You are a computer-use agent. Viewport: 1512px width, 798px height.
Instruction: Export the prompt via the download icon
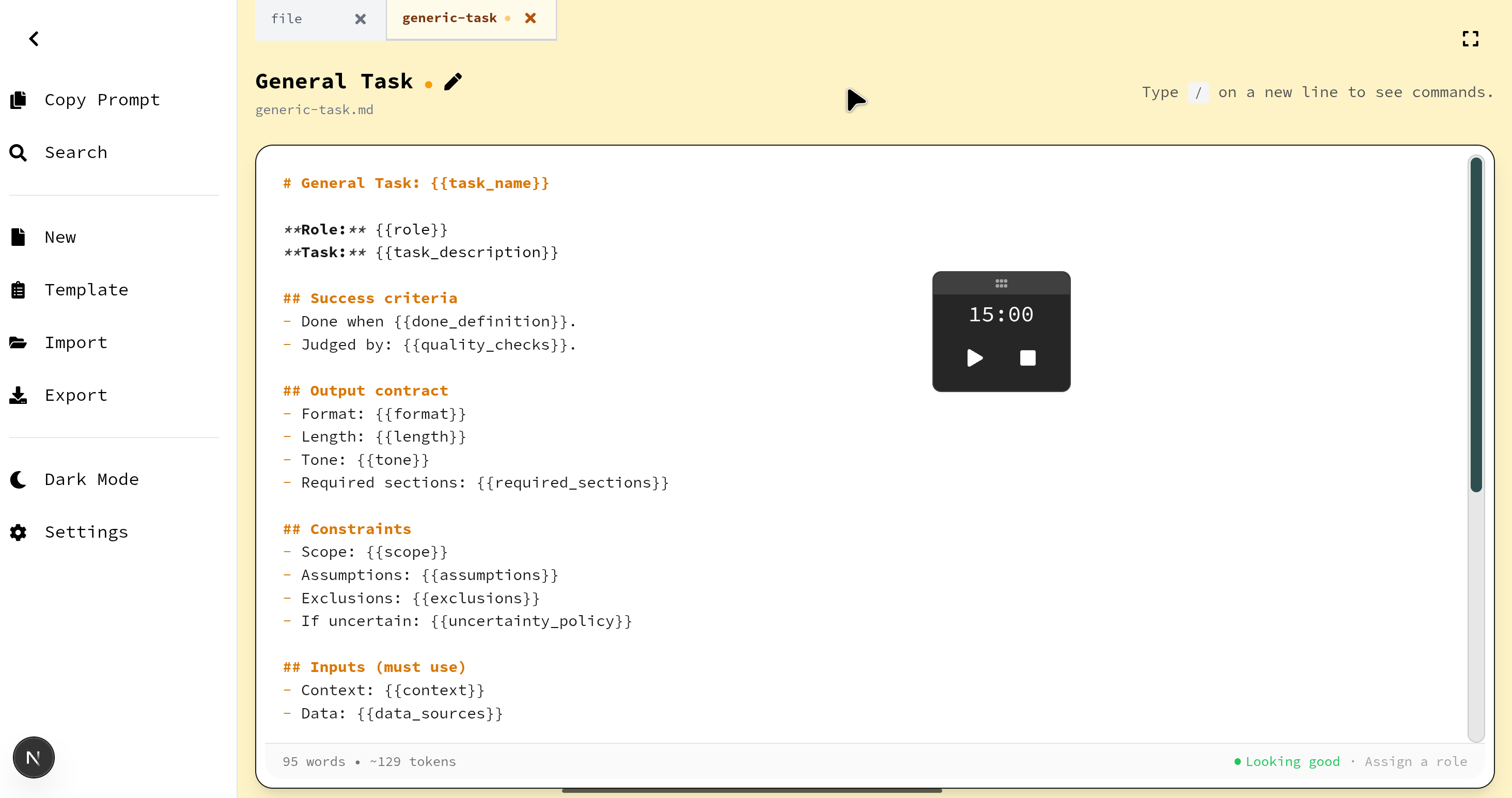click(18, 395)
